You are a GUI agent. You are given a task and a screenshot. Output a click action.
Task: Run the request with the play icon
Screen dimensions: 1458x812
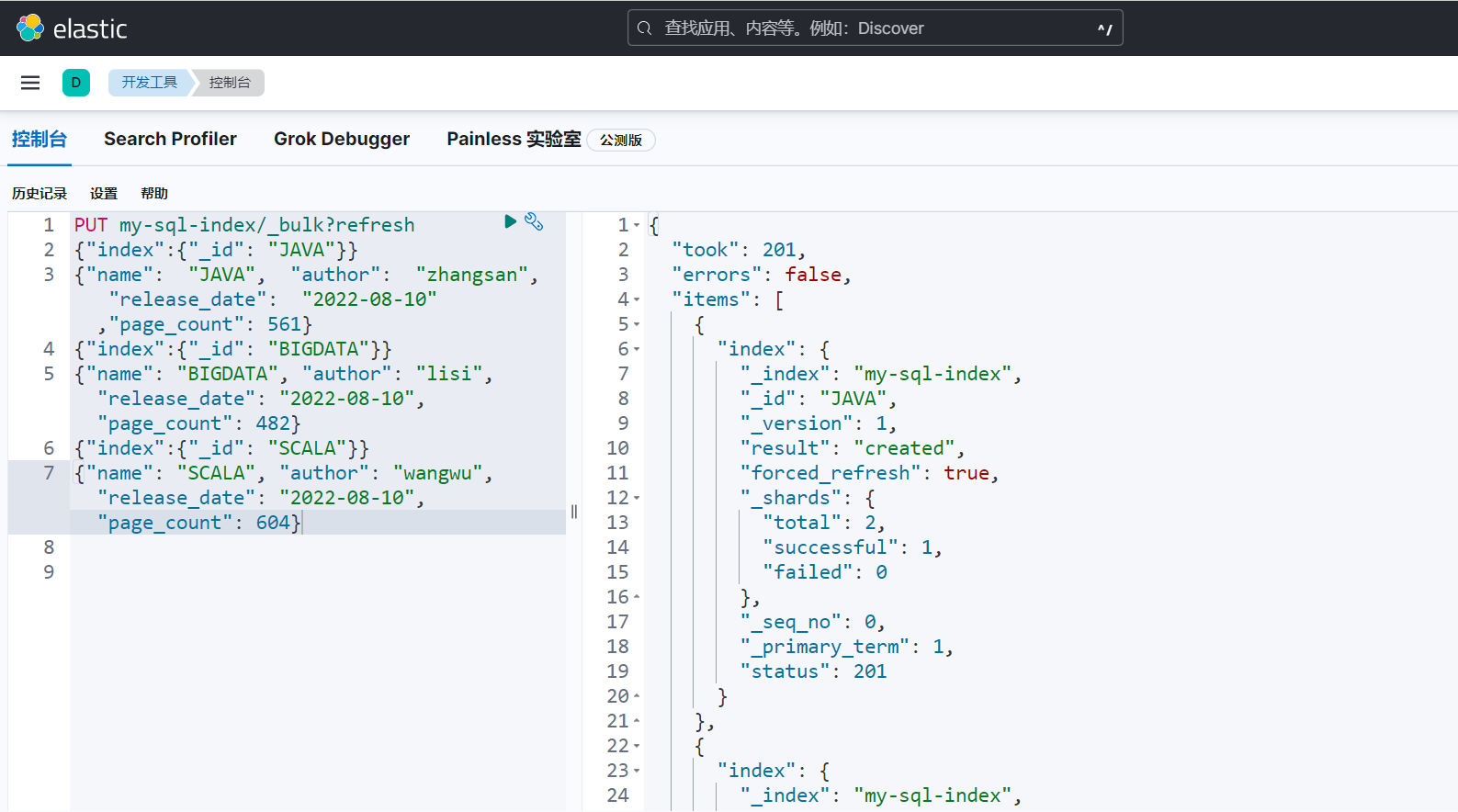pyautogui.click(x=510, y=221)
